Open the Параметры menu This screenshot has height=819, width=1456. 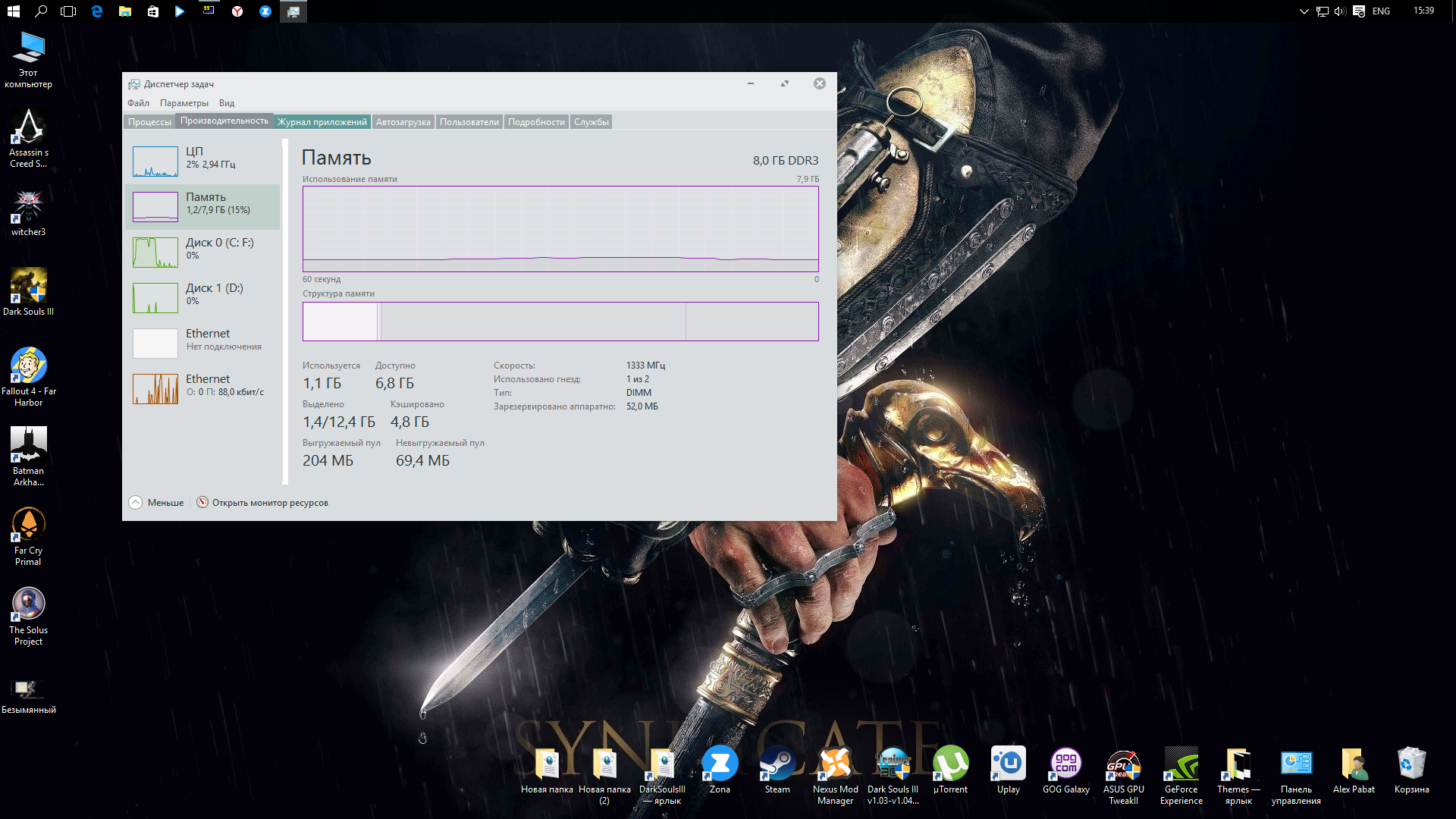point(184,103)
